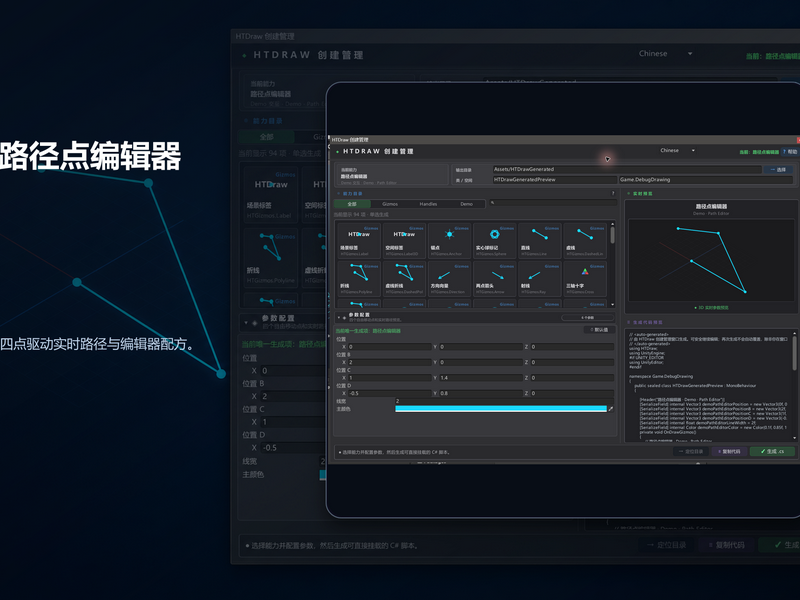Image resolution: width=800 pixels, height=600 pixels.
Task: Click the '路径点编辑器' slide heading on the left
Action: [90, 157]
